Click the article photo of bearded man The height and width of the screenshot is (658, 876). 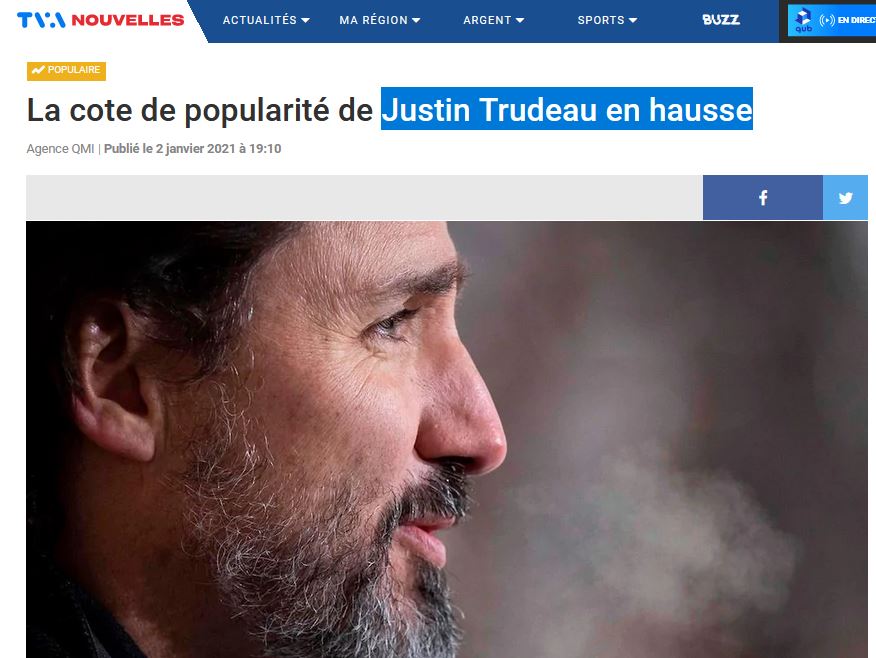447,439
